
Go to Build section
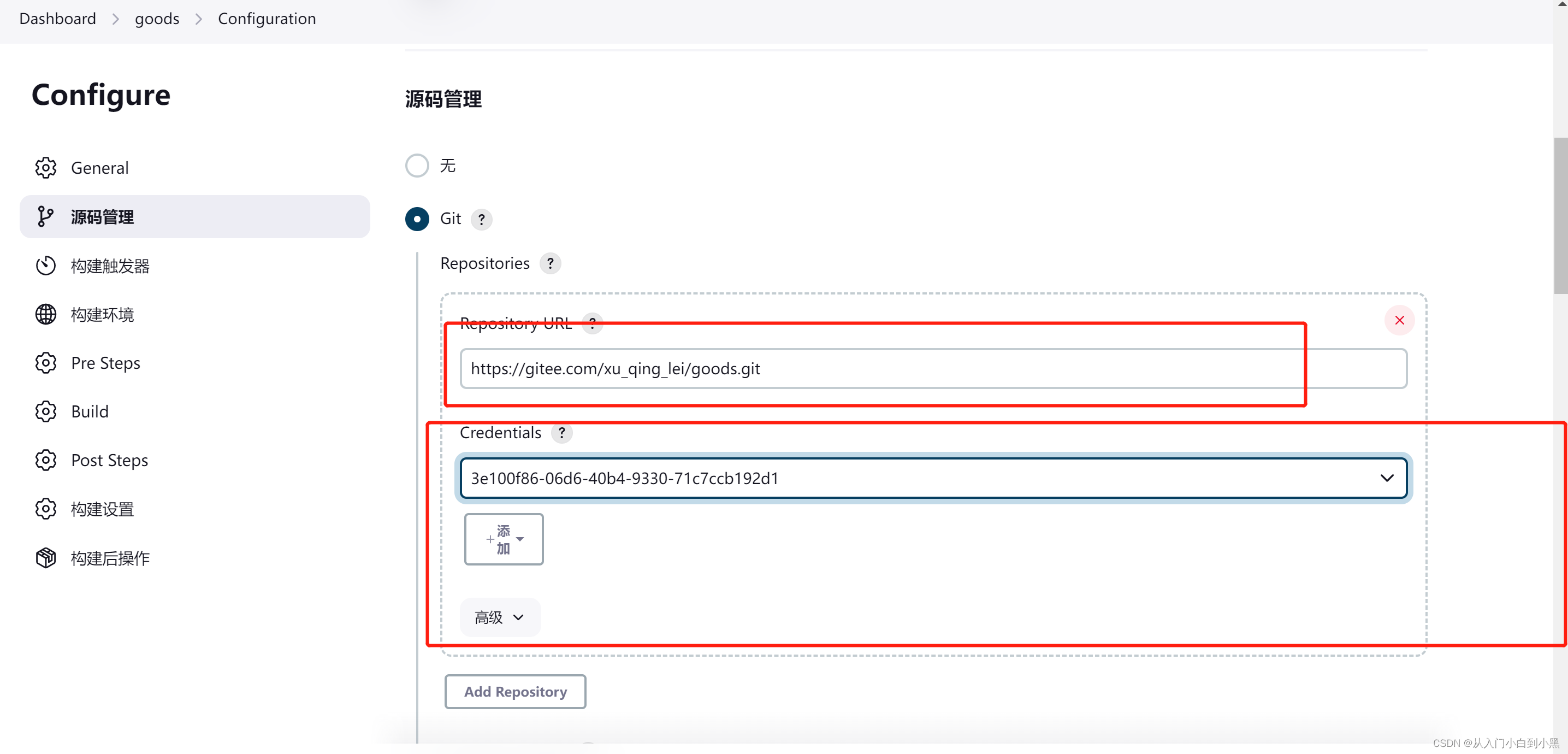coord(195,412)
